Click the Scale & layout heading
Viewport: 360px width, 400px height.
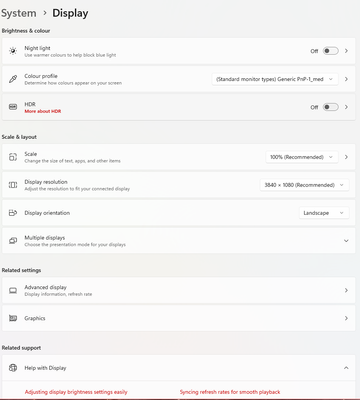[19, 137]
